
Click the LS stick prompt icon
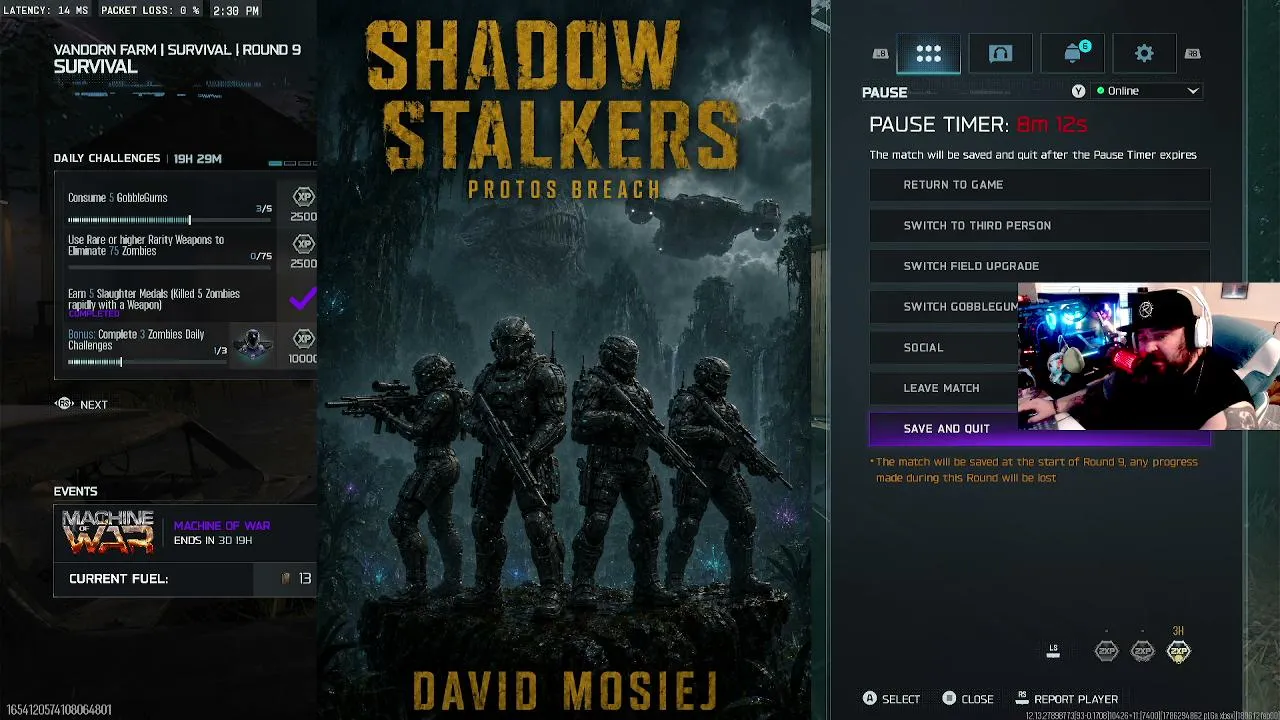click(1053, 651)
